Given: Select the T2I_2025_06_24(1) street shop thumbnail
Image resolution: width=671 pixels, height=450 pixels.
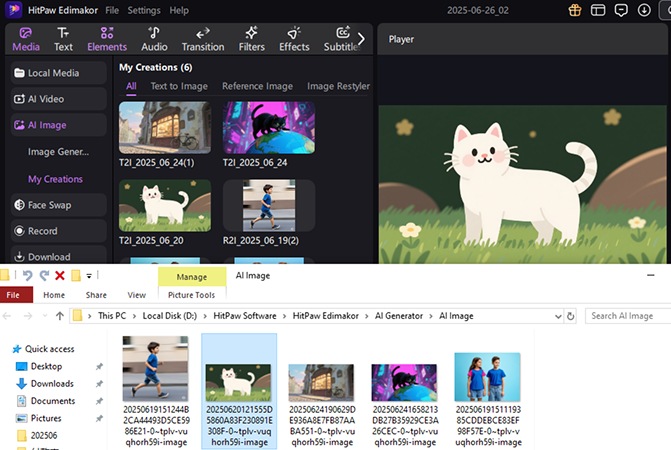Looking at the screenshot, I should (x=165, y=127).
